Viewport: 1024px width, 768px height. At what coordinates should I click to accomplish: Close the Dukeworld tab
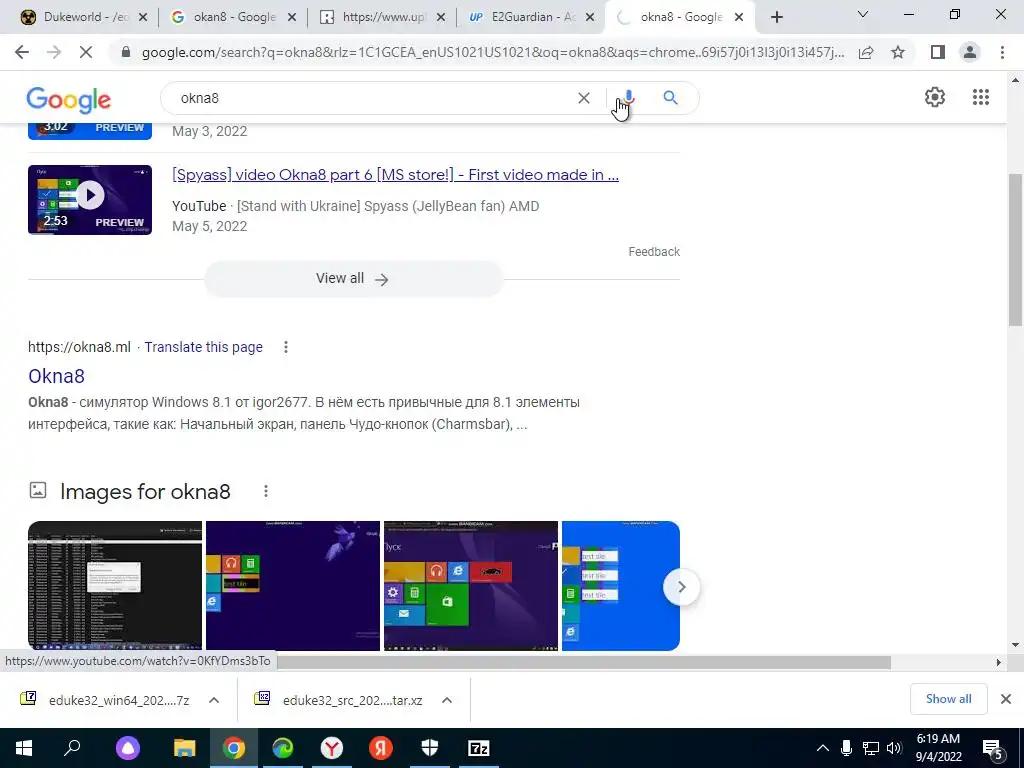tap(143, 18)
